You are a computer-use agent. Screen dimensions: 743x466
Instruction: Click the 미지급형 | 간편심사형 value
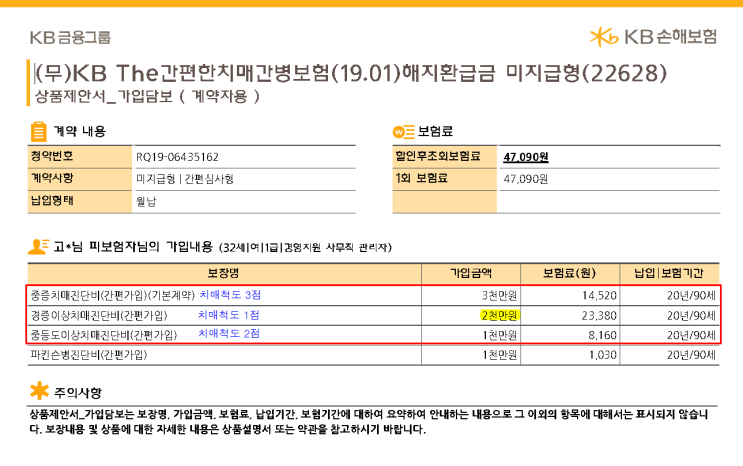tap(185, 179)
